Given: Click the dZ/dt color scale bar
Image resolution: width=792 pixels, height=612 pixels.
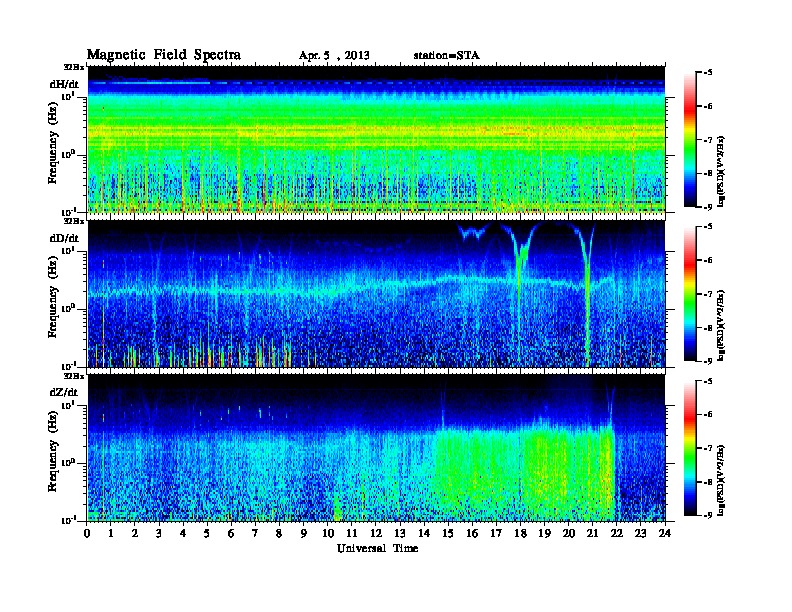Looking at the screenshot, I should pyautogui.click(x=690, y=448).
